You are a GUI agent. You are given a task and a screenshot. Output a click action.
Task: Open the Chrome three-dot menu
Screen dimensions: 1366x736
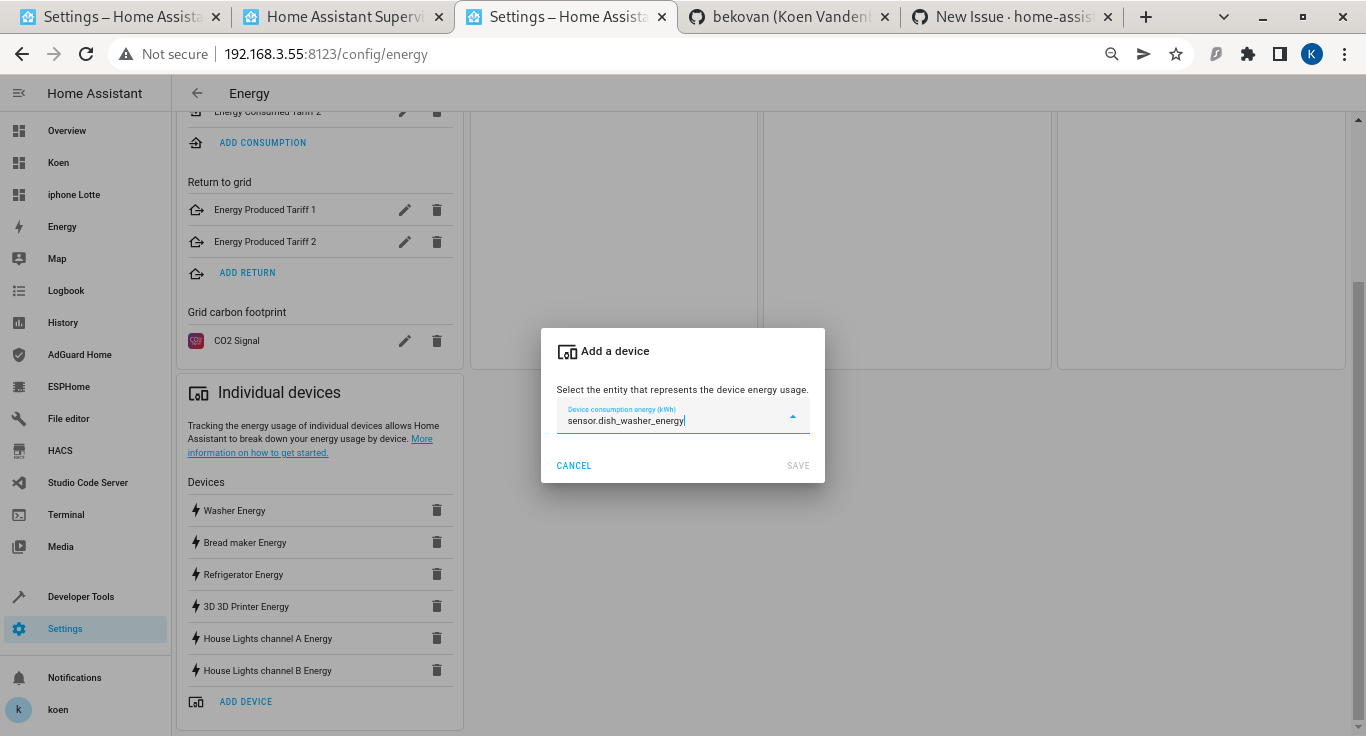coord(1344,54)
